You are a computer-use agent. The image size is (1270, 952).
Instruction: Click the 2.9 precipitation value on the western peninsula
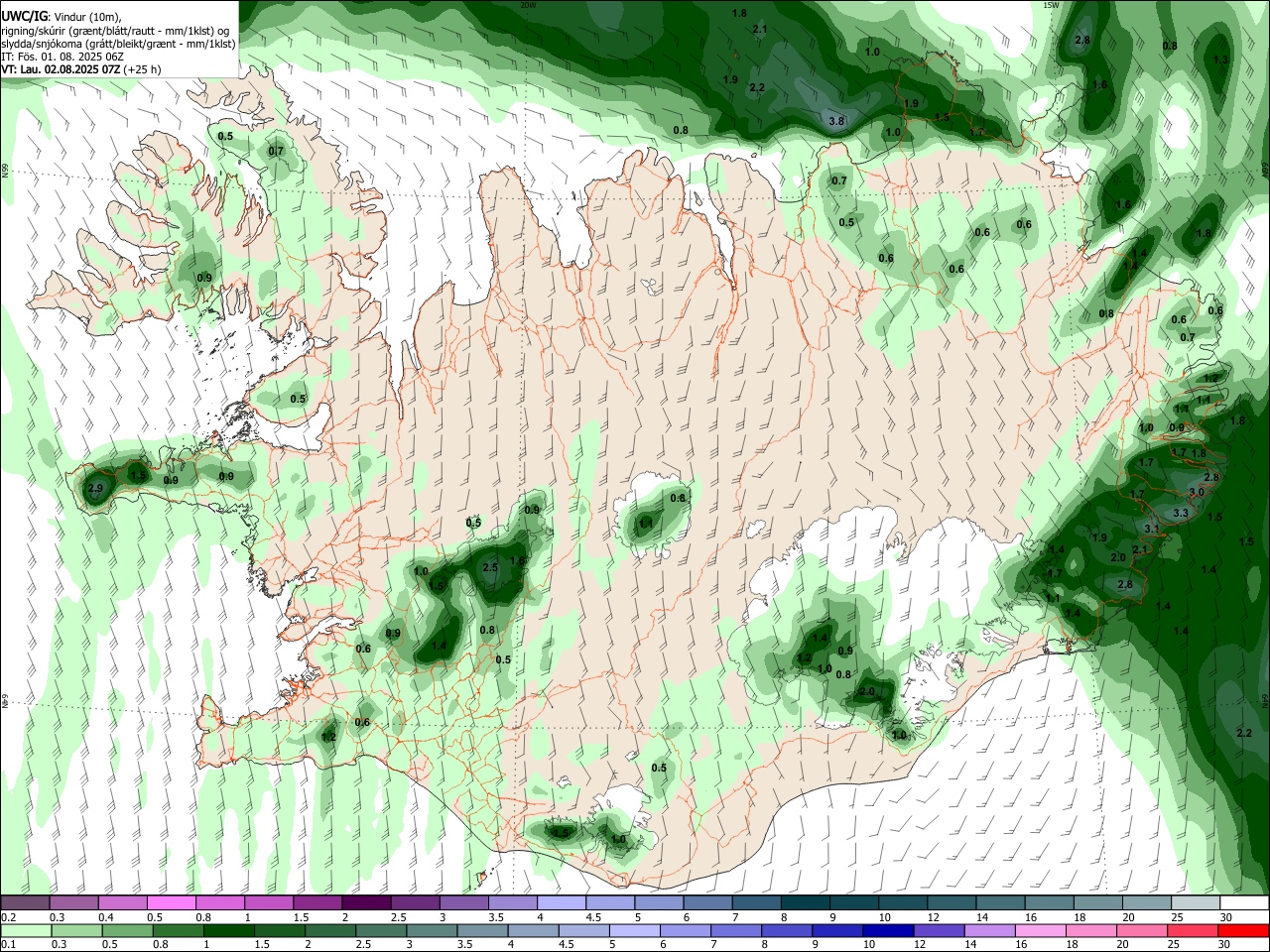[95, 488]
